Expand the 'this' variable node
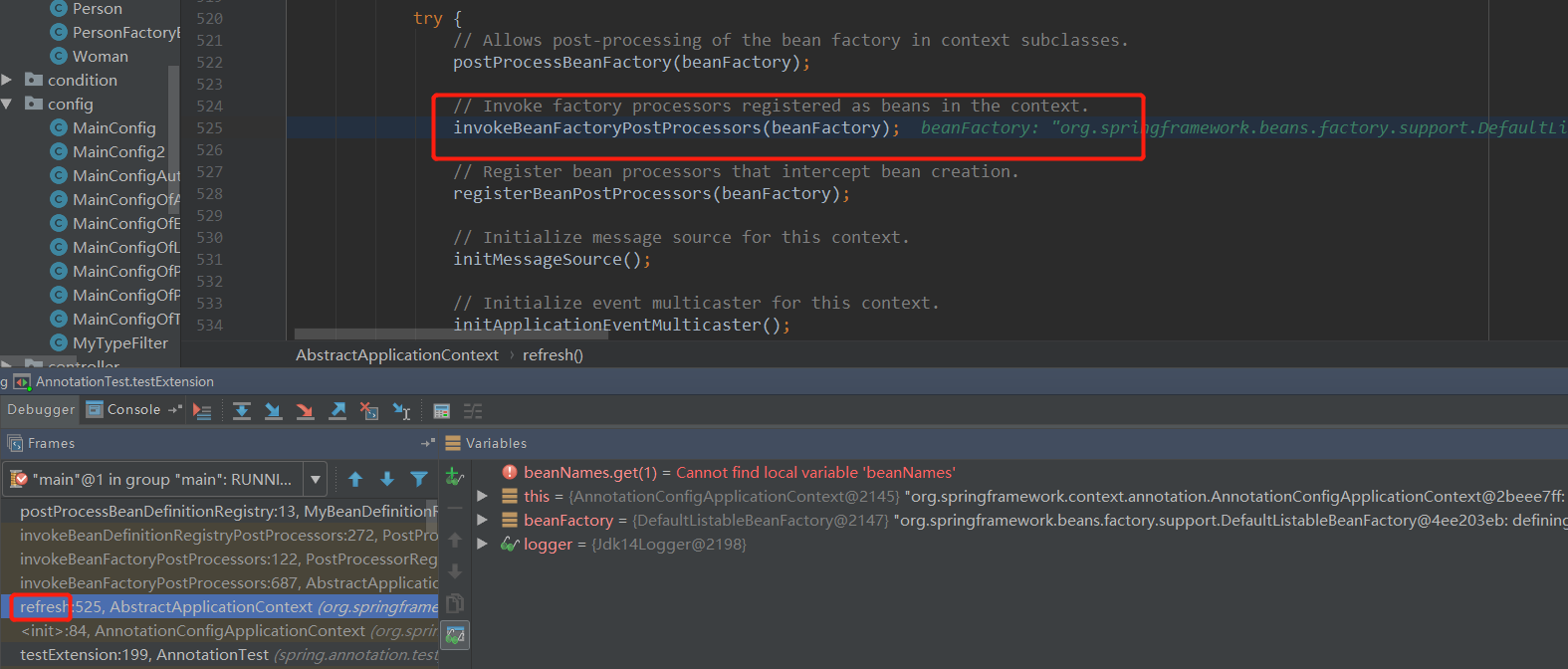 tap(483, 496)
